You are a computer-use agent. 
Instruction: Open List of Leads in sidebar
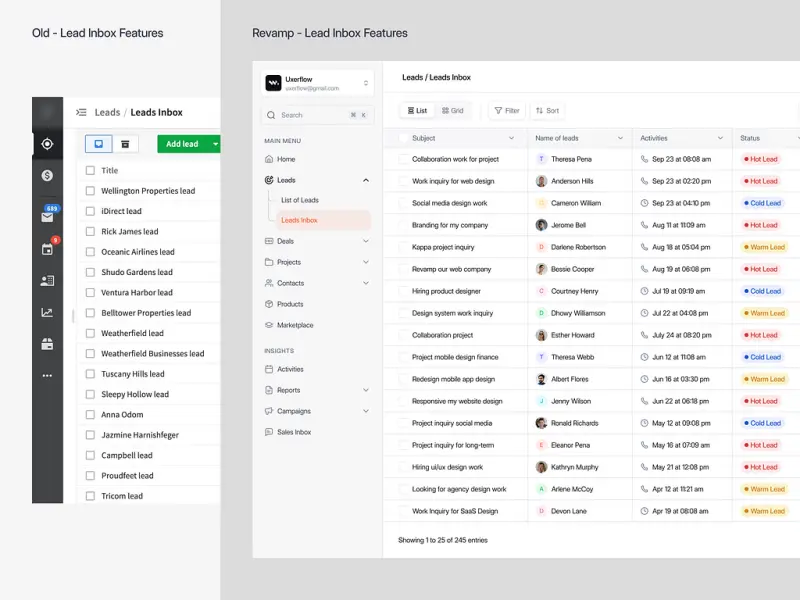click(300, 200)
